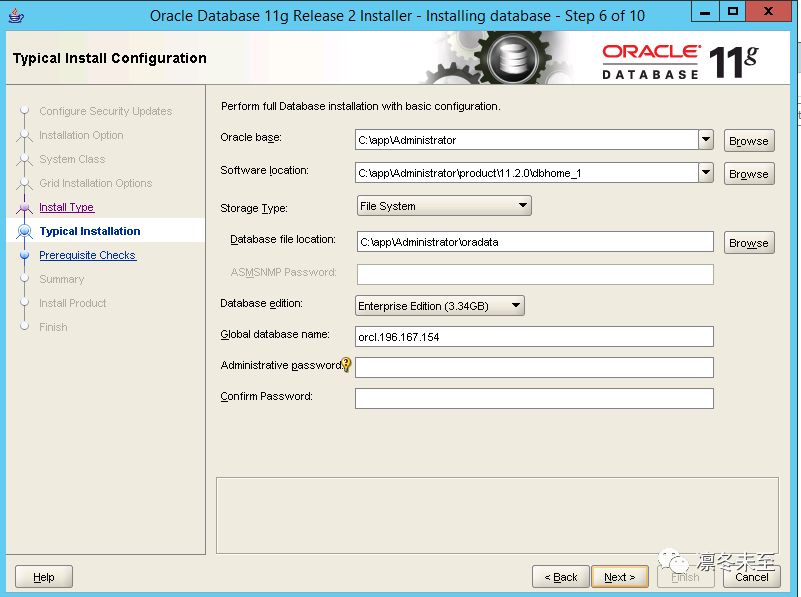Click the Install Type step marker icon
801x597 pixels.
click(24, 207)
